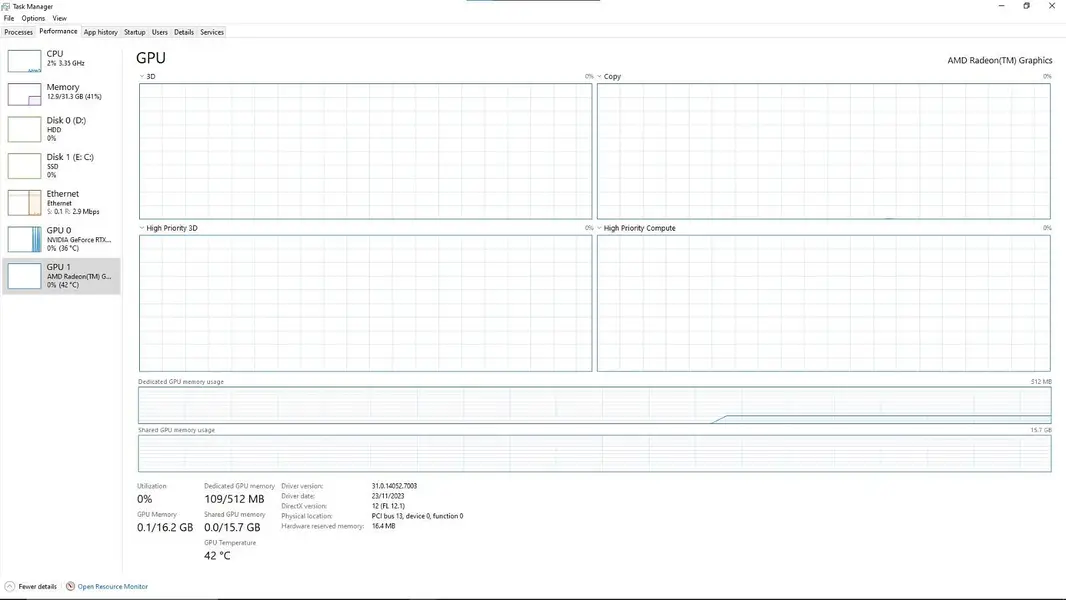Viewport: 1066px width, 600px height.
Task: Select Disk 1 (E: C:) SSD graph icon
Action: pyautogui.click(x=24, y=166)
